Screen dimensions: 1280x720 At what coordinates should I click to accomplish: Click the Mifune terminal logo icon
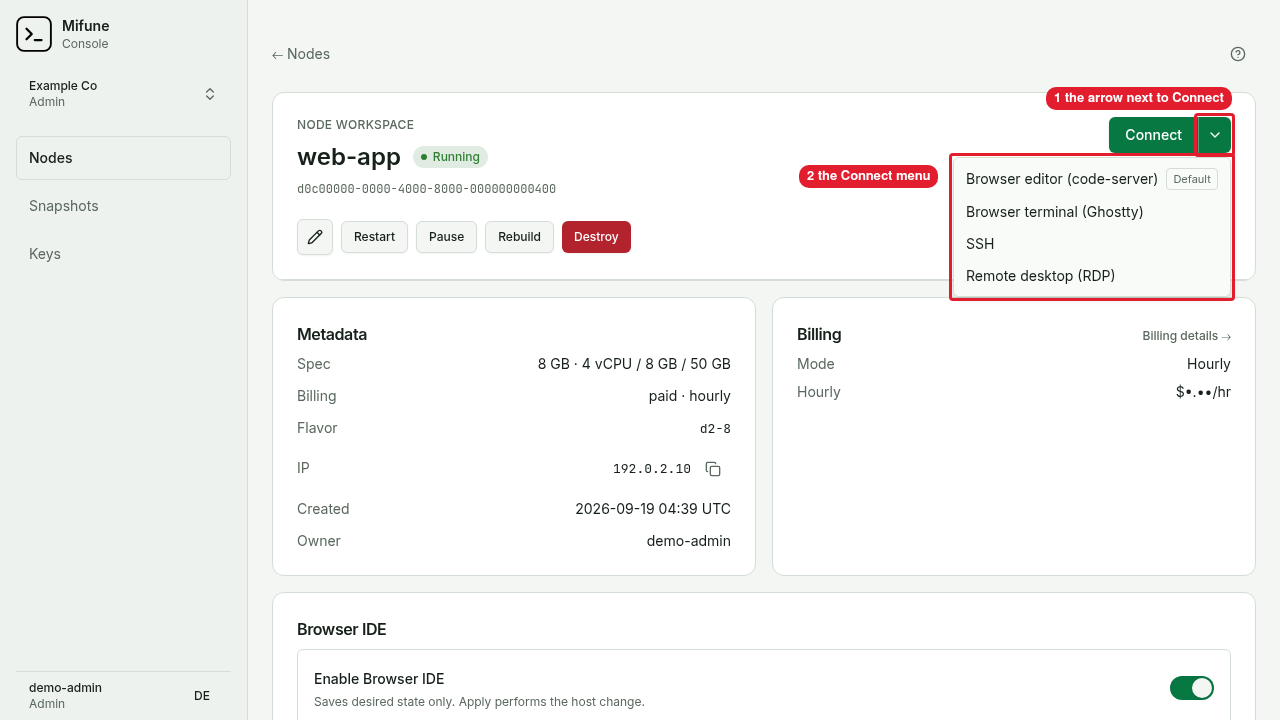pyautogui.click(x=34, y=34)
